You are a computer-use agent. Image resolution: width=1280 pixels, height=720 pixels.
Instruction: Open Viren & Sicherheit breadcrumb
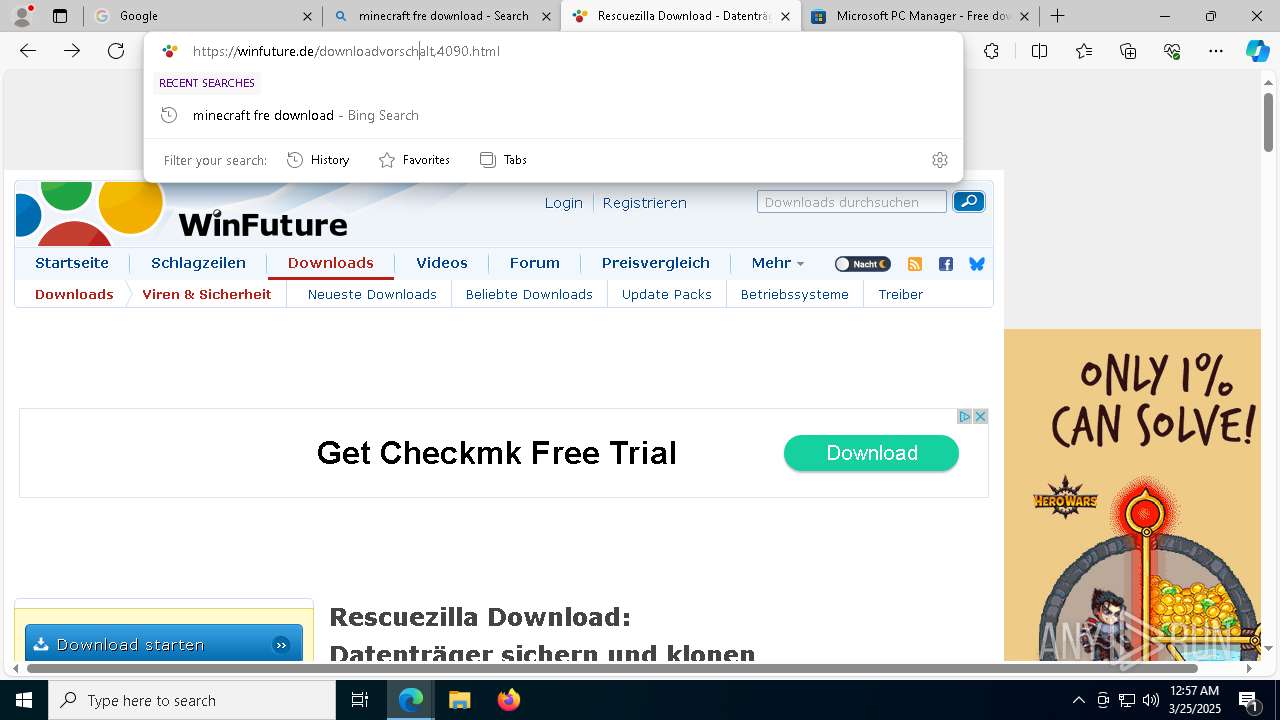207,294
